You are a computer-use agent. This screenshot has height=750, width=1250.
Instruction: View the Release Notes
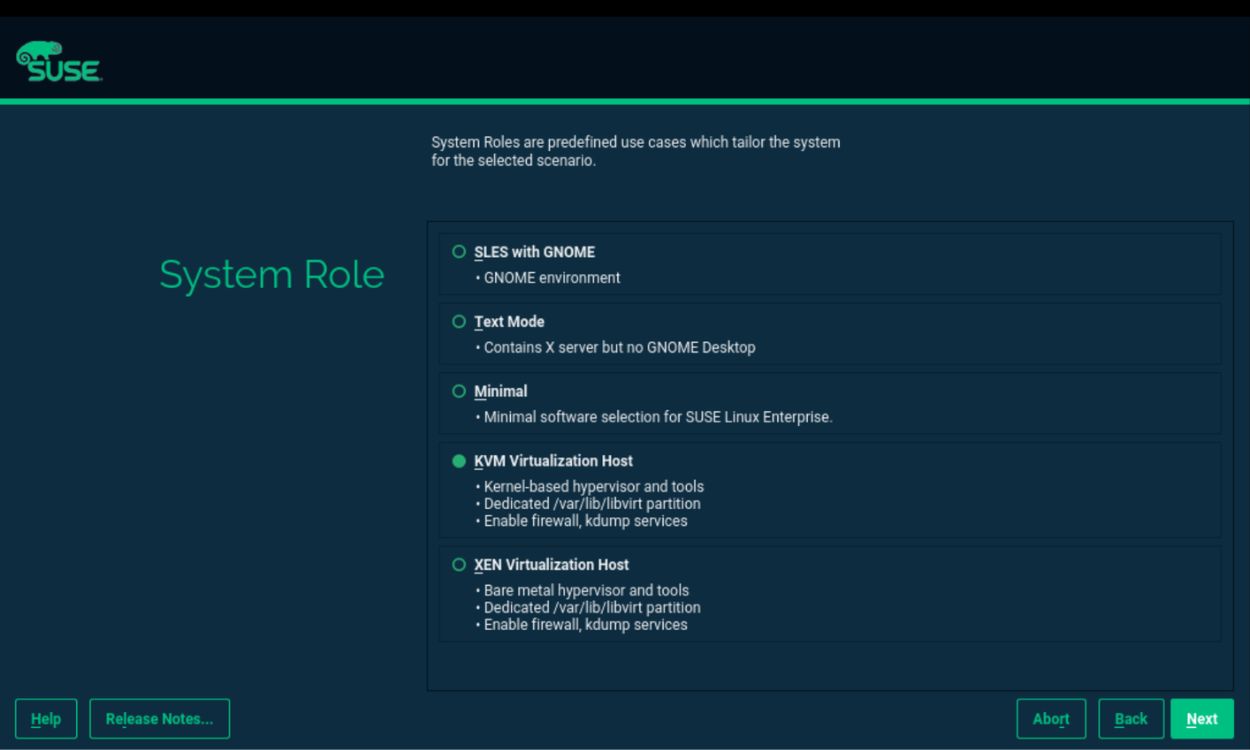(159, 718)
